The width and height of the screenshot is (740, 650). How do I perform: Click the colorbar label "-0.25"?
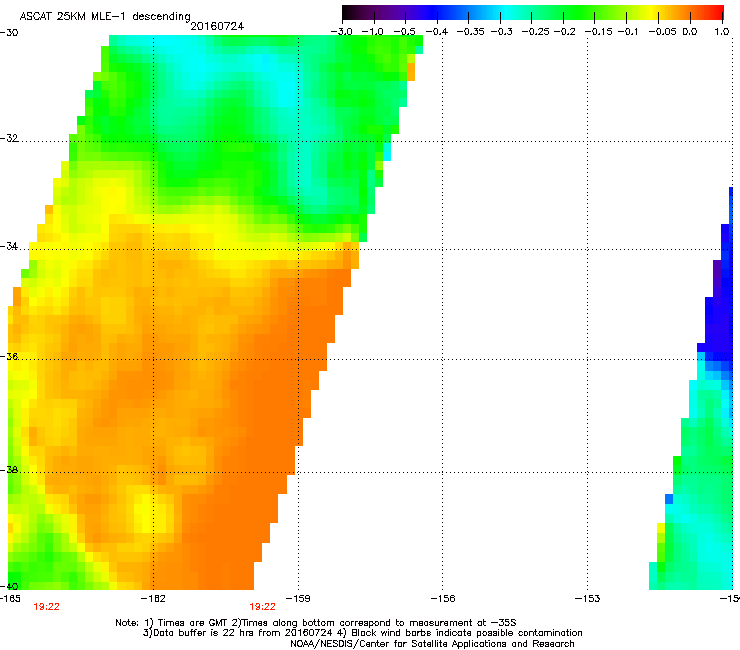[536, 32]
